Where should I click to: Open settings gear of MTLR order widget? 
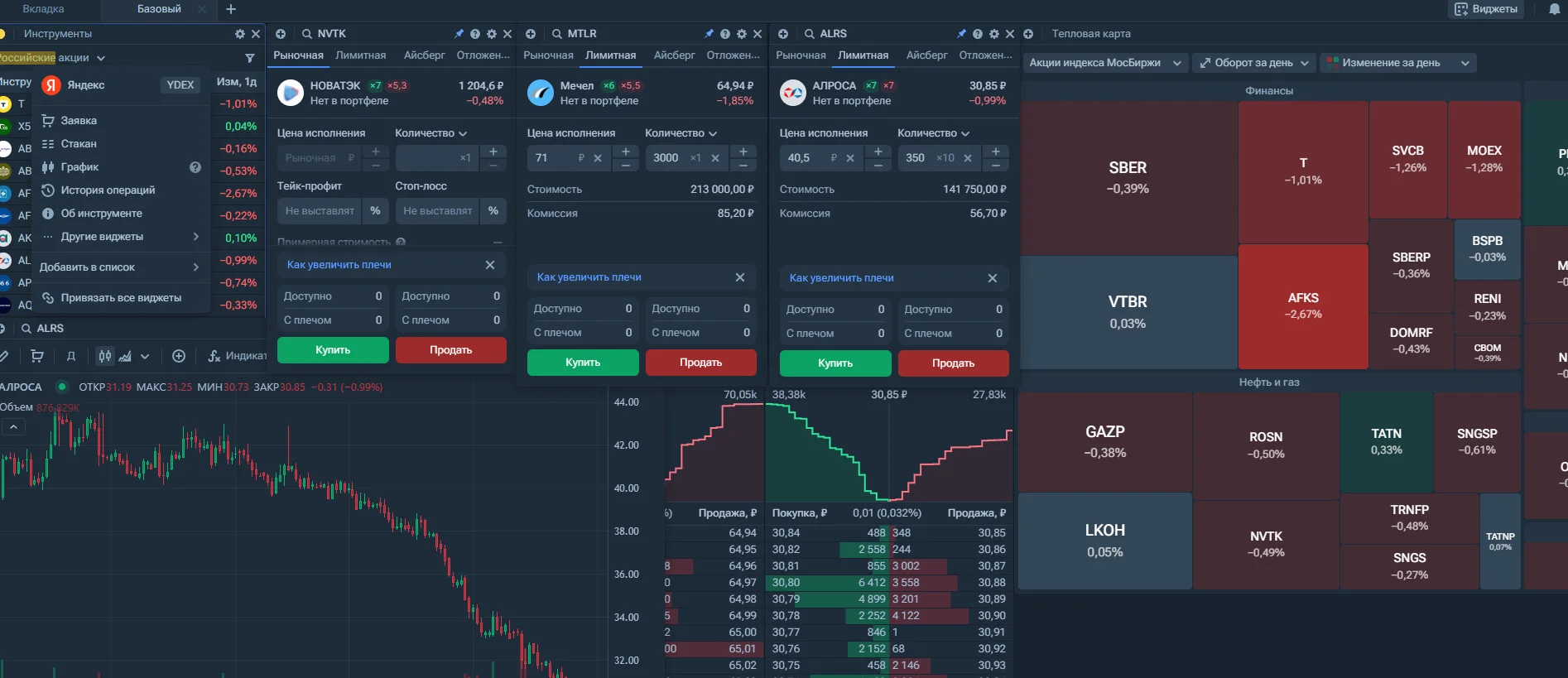pyautogui.click(x=742, y=34)
